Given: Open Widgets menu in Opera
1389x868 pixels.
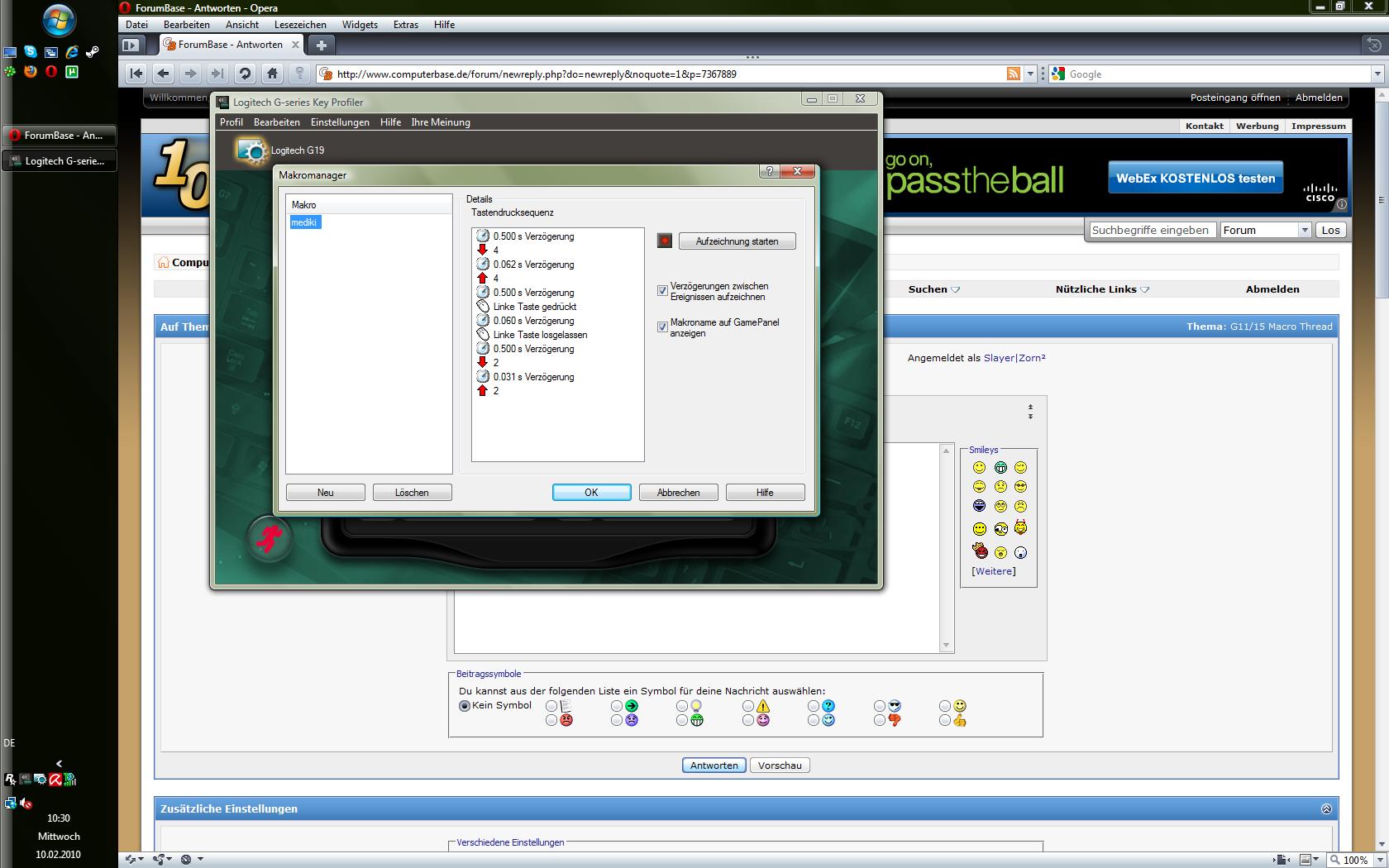Looking at the screenshot, I should click(x=360, y=25).
